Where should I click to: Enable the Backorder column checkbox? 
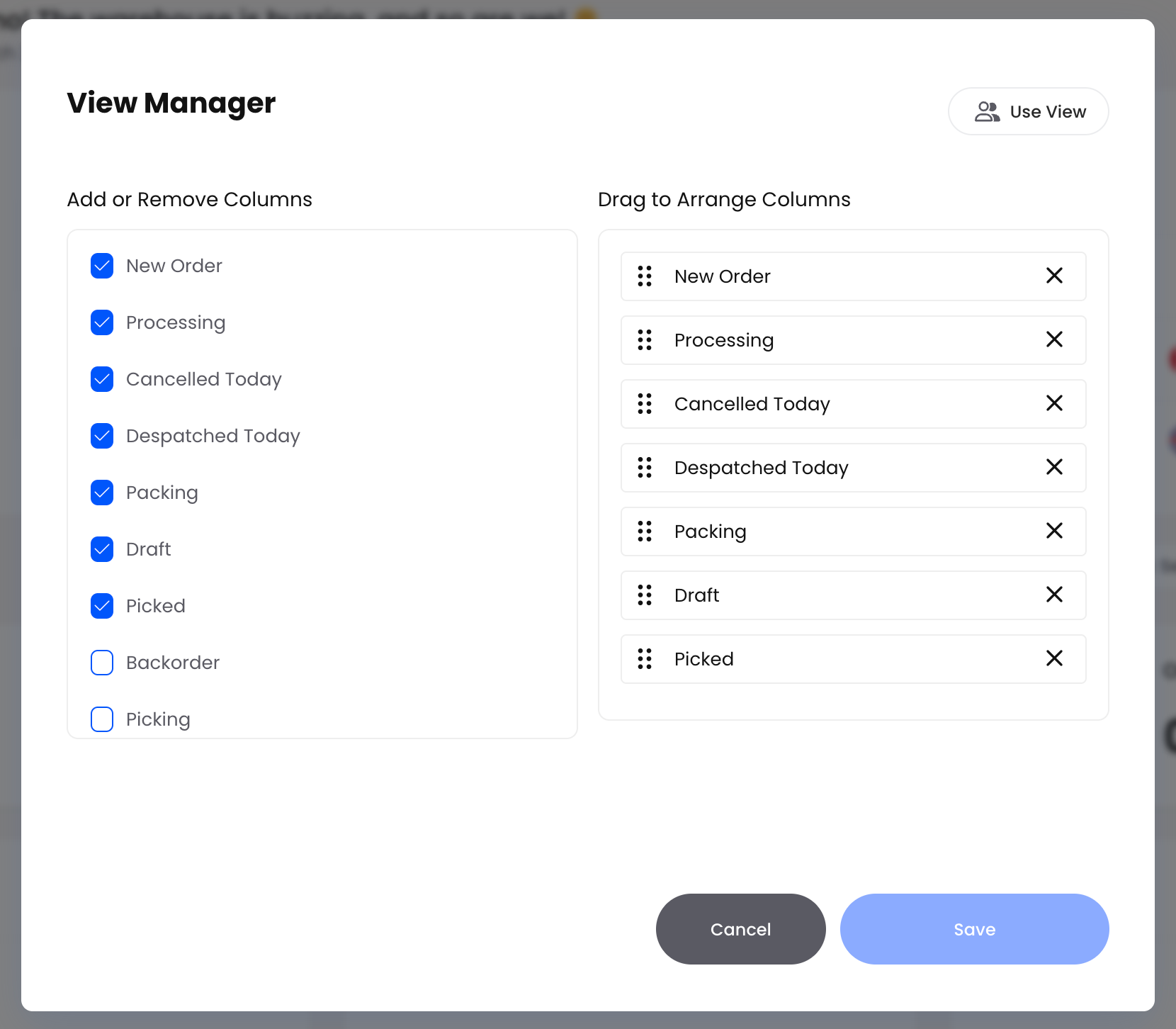[x=102, y=663]
